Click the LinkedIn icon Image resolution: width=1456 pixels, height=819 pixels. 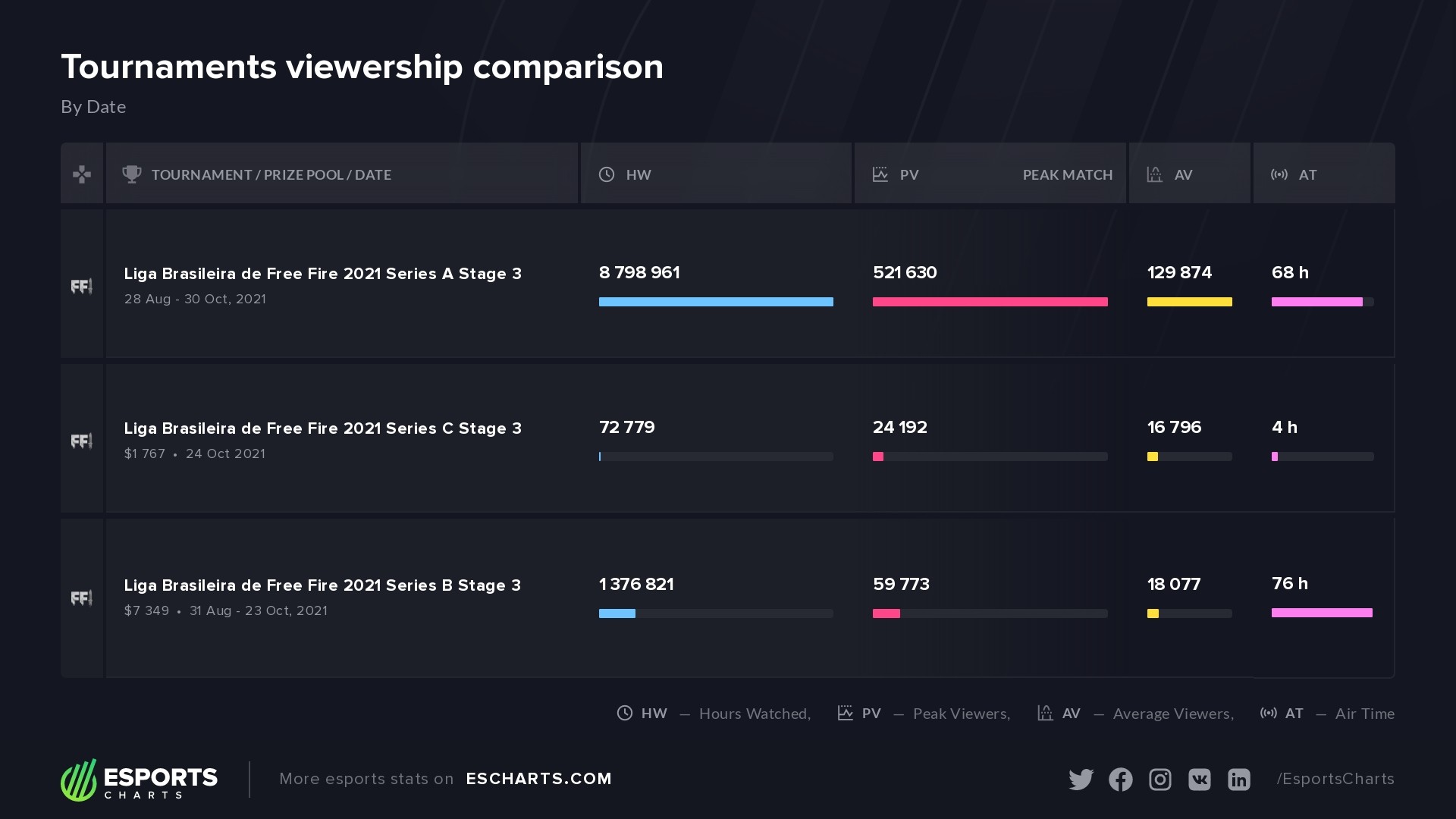[x=1238, y=780]
